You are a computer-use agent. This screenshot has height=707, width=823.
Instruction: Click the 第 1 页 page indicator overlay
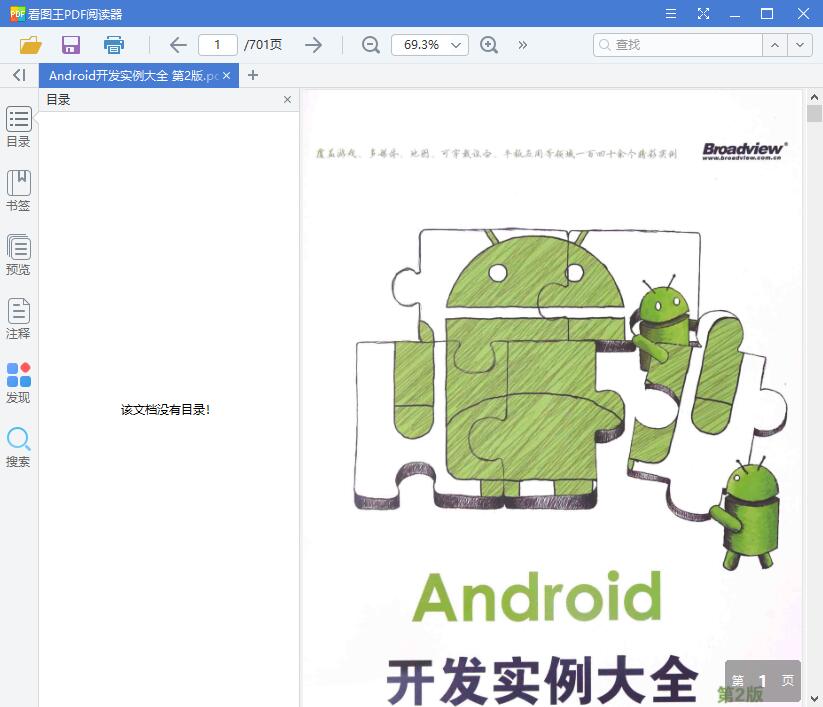tap(763, 681)
